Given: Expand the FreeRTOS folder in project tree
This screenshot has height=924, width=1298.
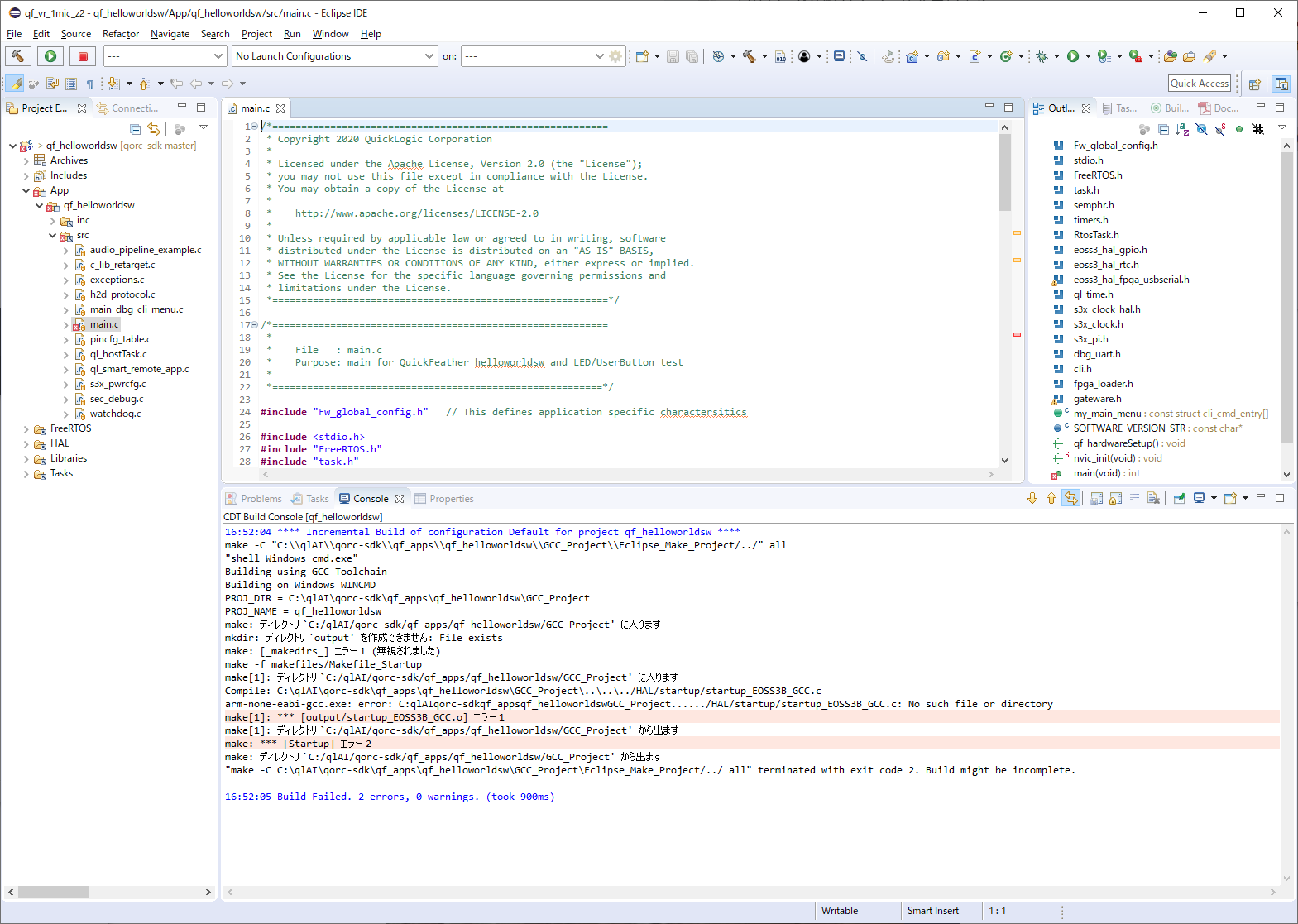Looking at the screenshot, I should [26, 429].
